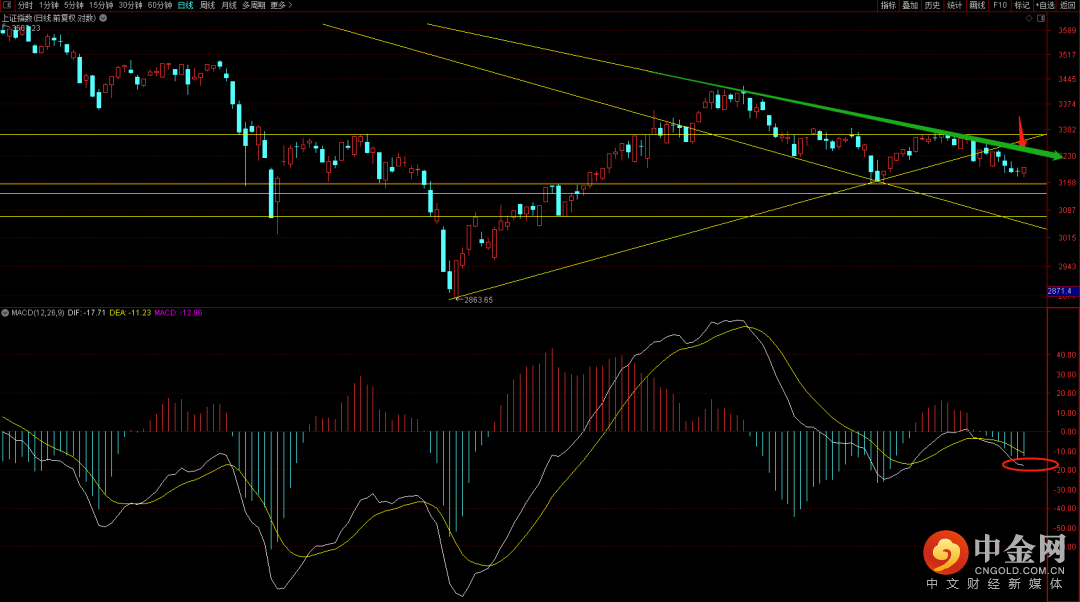Click the MACD: -12.96 value
This screenshot has height=602, width=1080.
pos(178,313)
